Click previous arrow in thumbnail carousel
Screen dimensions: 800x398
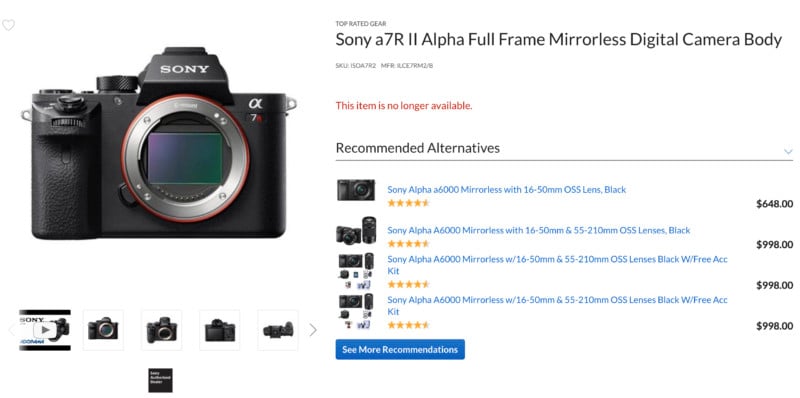click(x=11, y=330)
